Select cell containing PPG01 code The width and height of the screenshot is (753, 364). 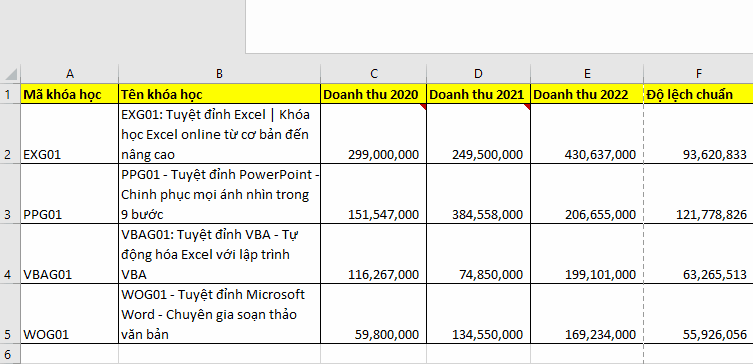tap(70, 194)
